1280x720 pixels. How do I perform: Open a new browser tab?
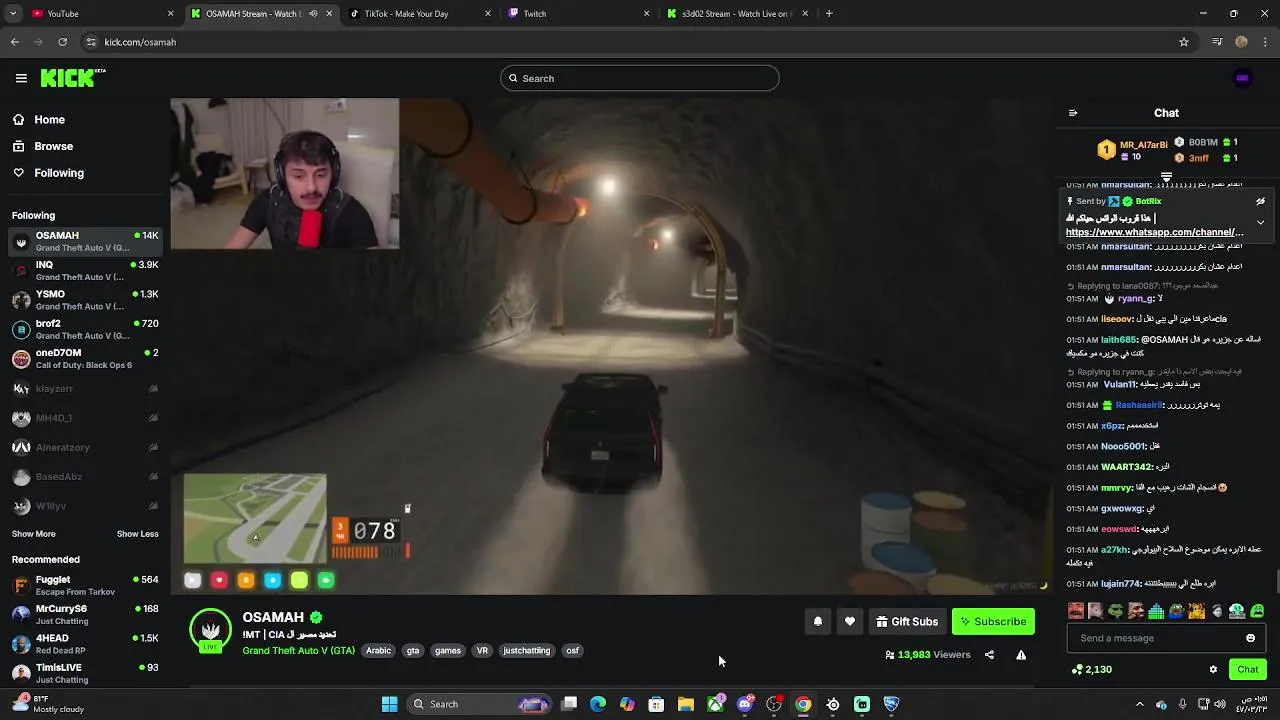pos(829,14)
